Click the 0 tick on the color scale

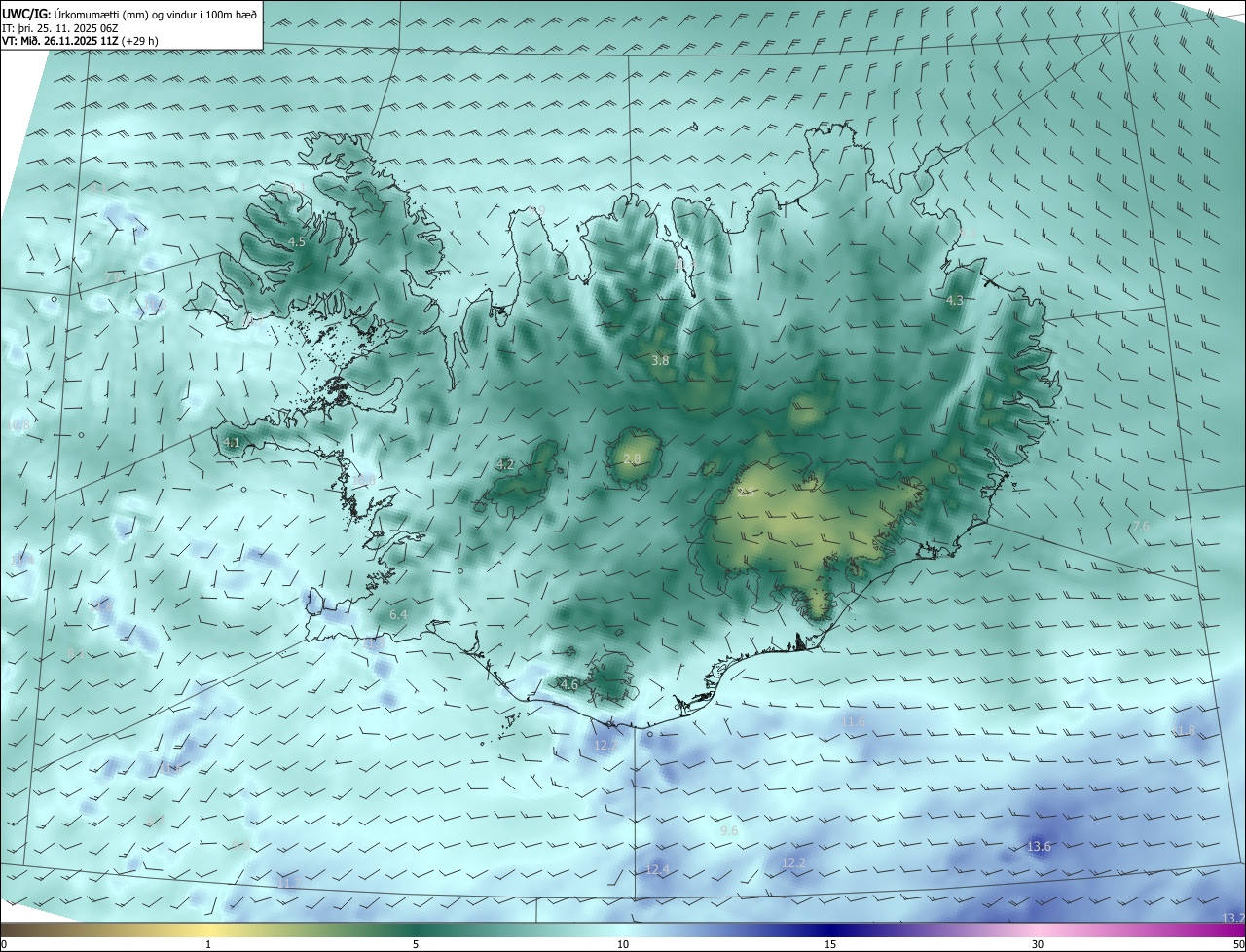pos(4,944)
